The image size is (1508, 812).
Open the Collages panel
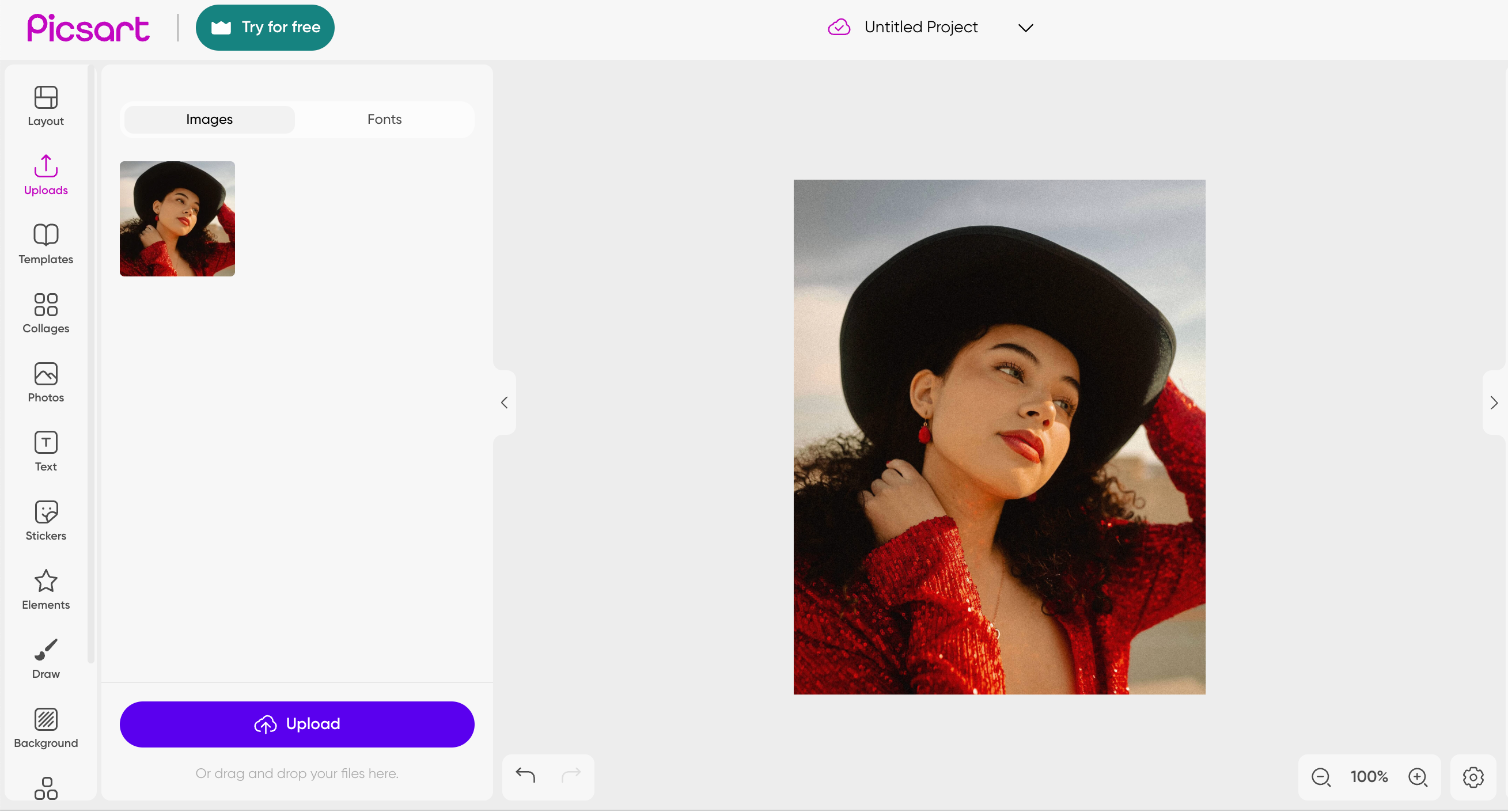46,313
